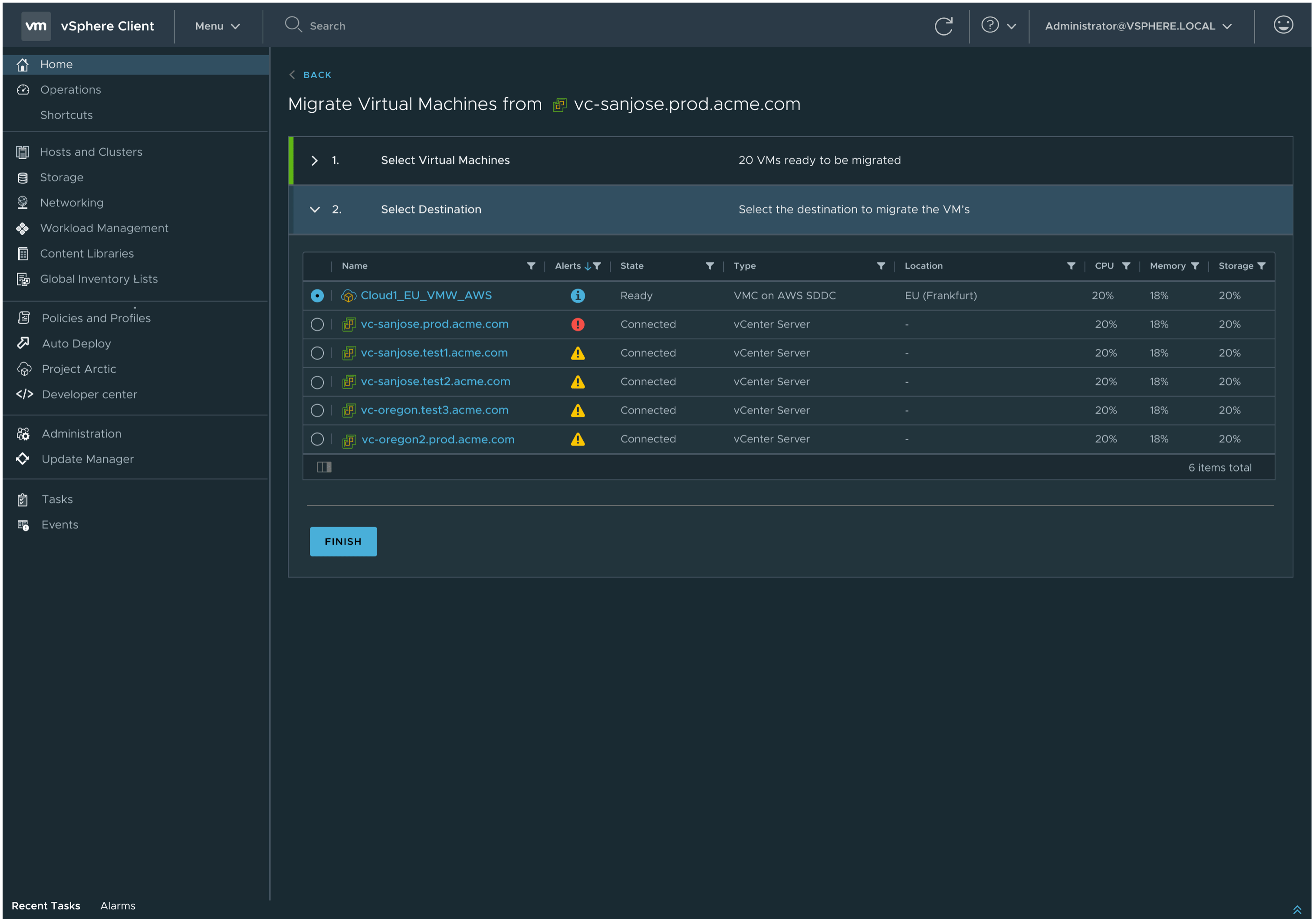
Task: Click info alert icon for Cloud1_EU_VMW_AWS
Action: [x=577, y=296]
